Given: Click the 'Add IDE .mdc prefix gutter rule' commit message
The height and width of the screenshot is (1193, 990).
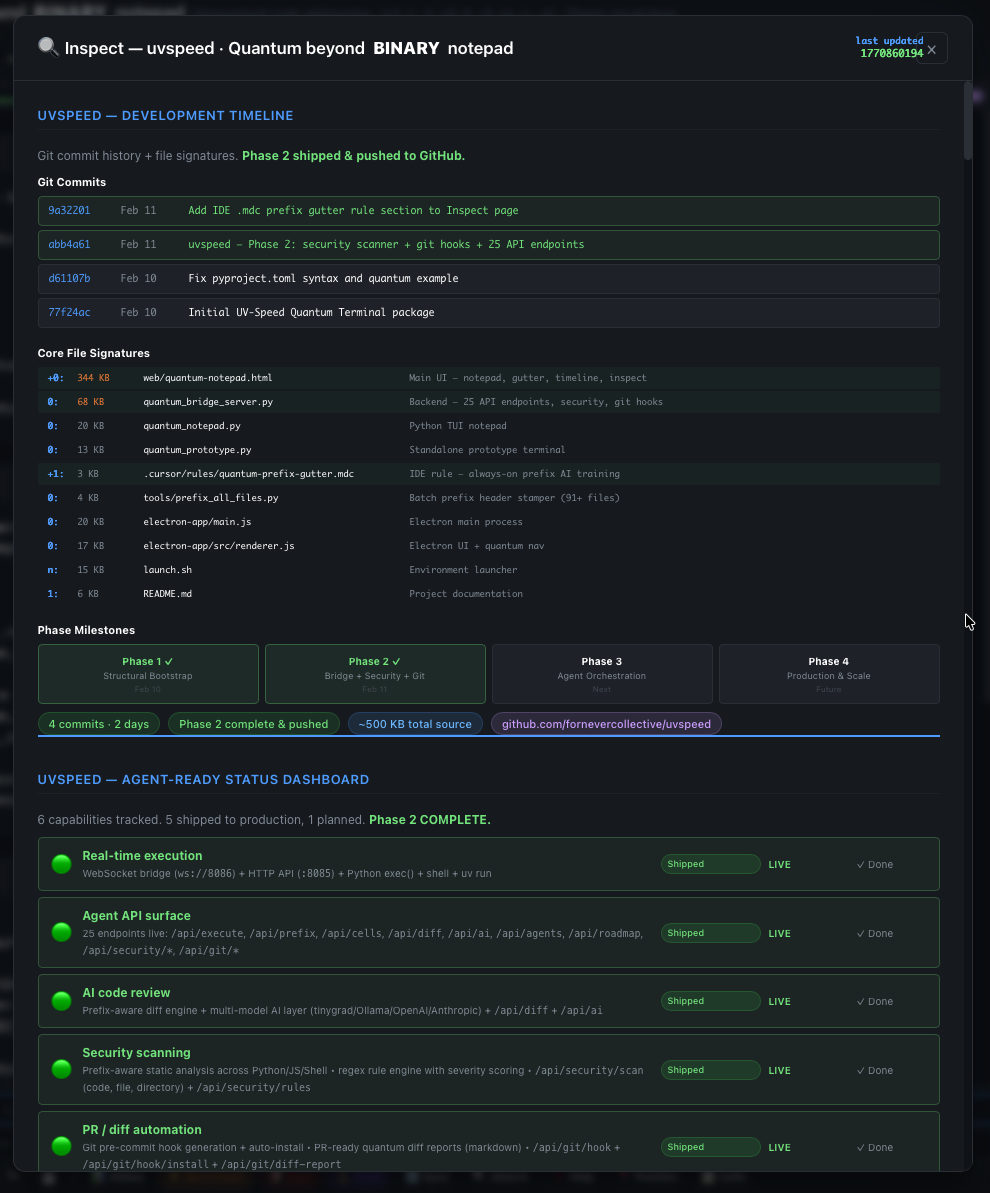Looking at the screenshot, I should [353, 211].
